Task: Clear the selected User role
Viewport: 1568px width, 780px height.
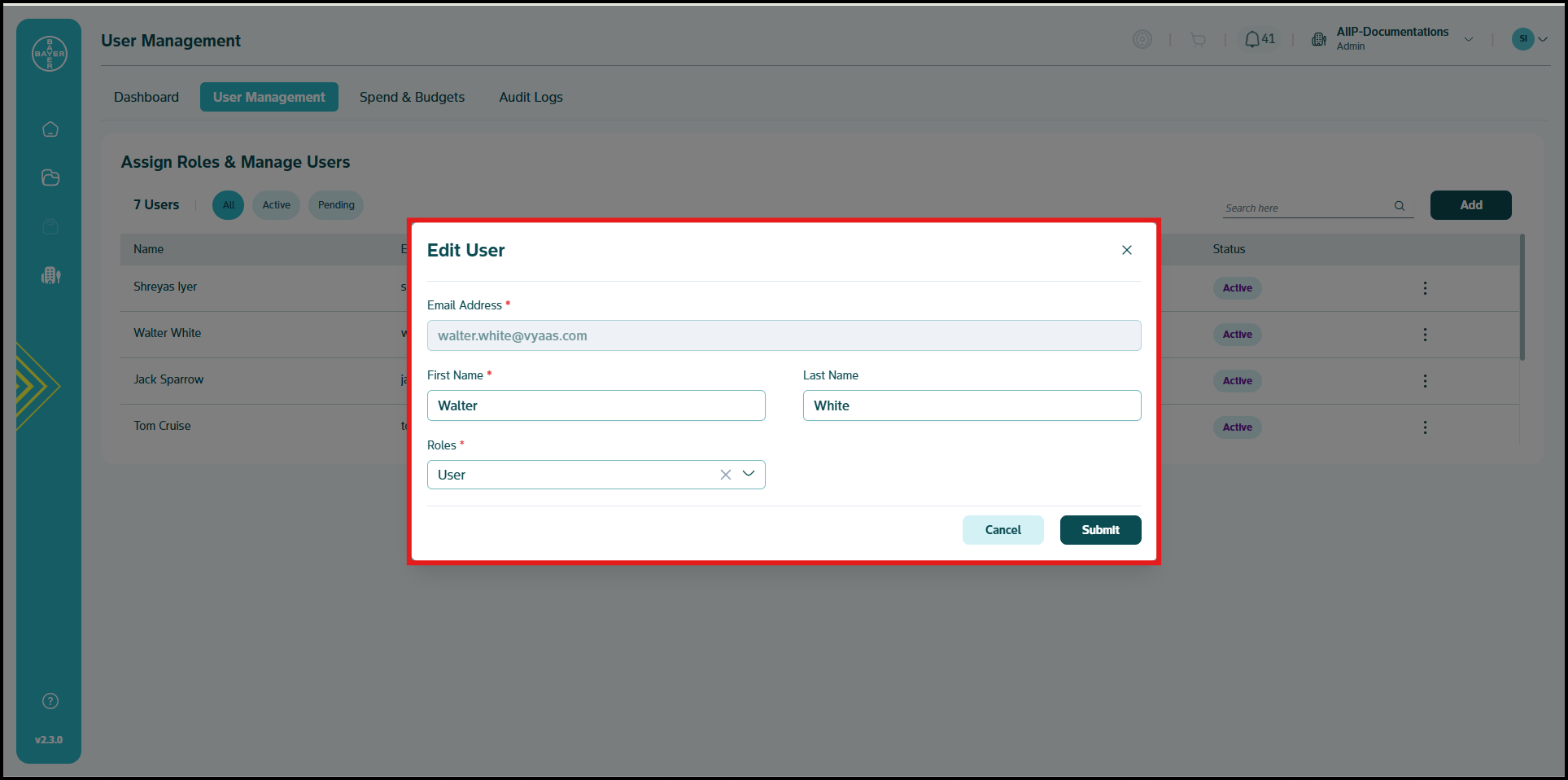Action: tap(725, 475)
